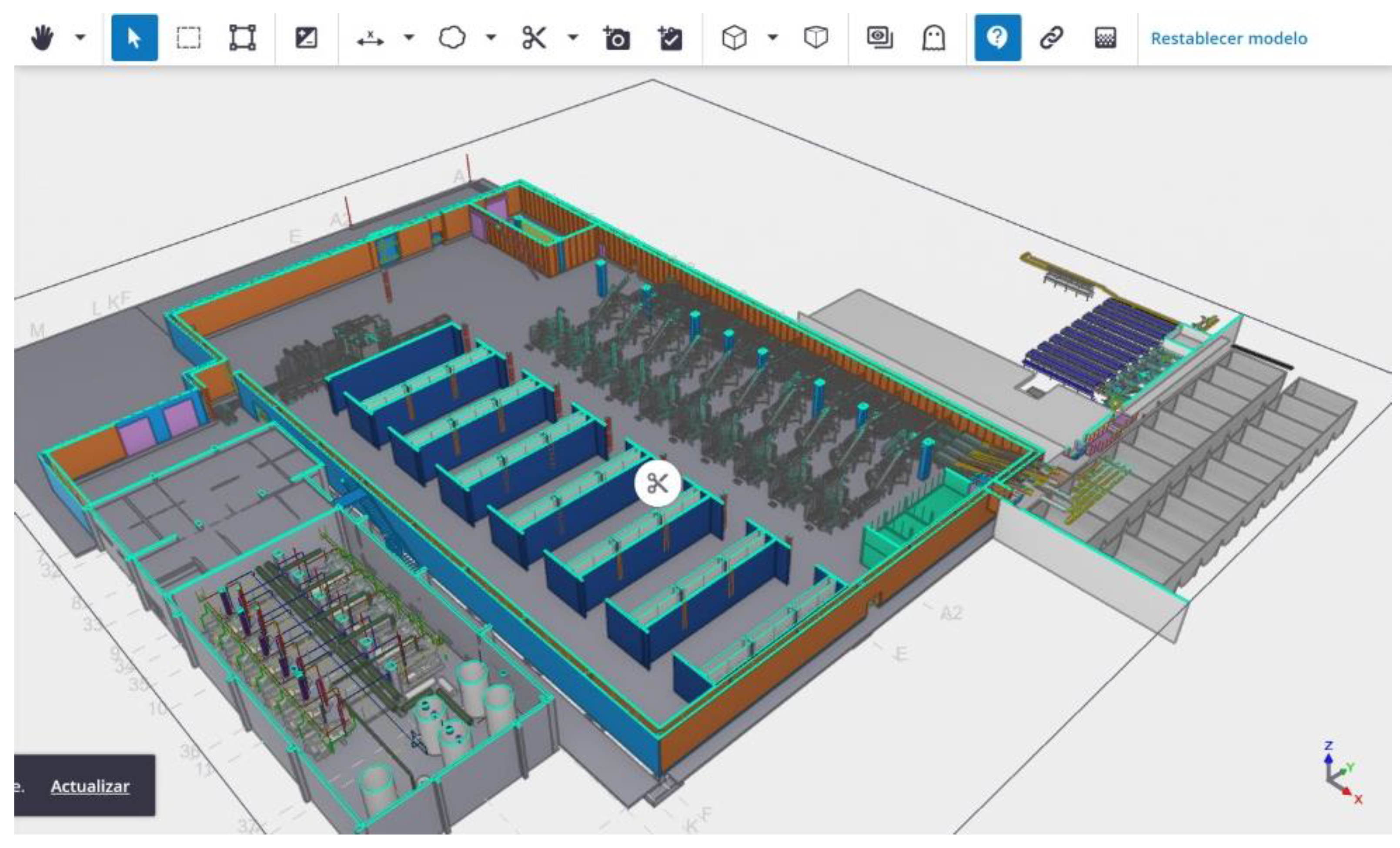1400x848 pixels.
Task: Click the add camera view icon
Action: 616,39
